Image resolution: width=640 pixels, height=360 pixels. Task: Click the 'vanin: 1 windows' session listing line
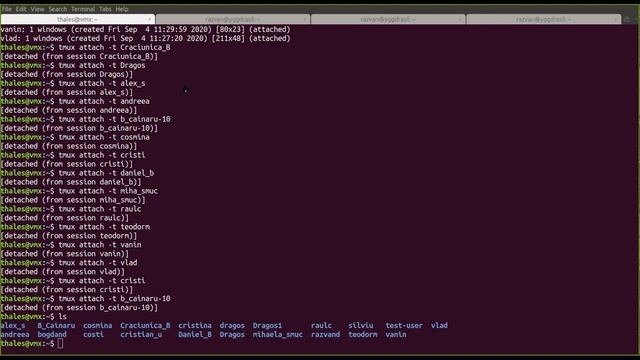[x=145, y=29]
